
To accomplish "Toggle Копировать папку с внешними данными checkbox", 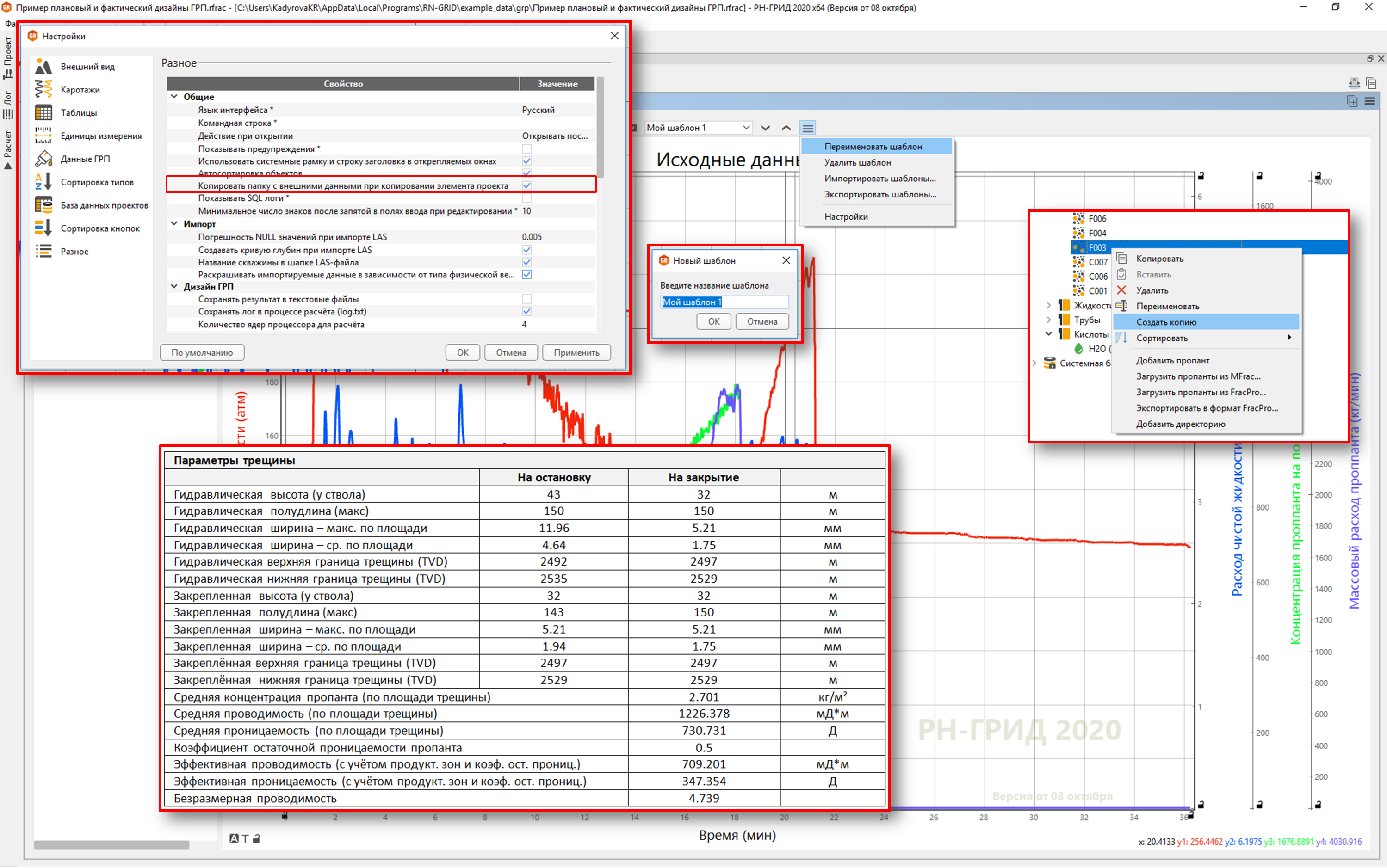I will [526, 185].
